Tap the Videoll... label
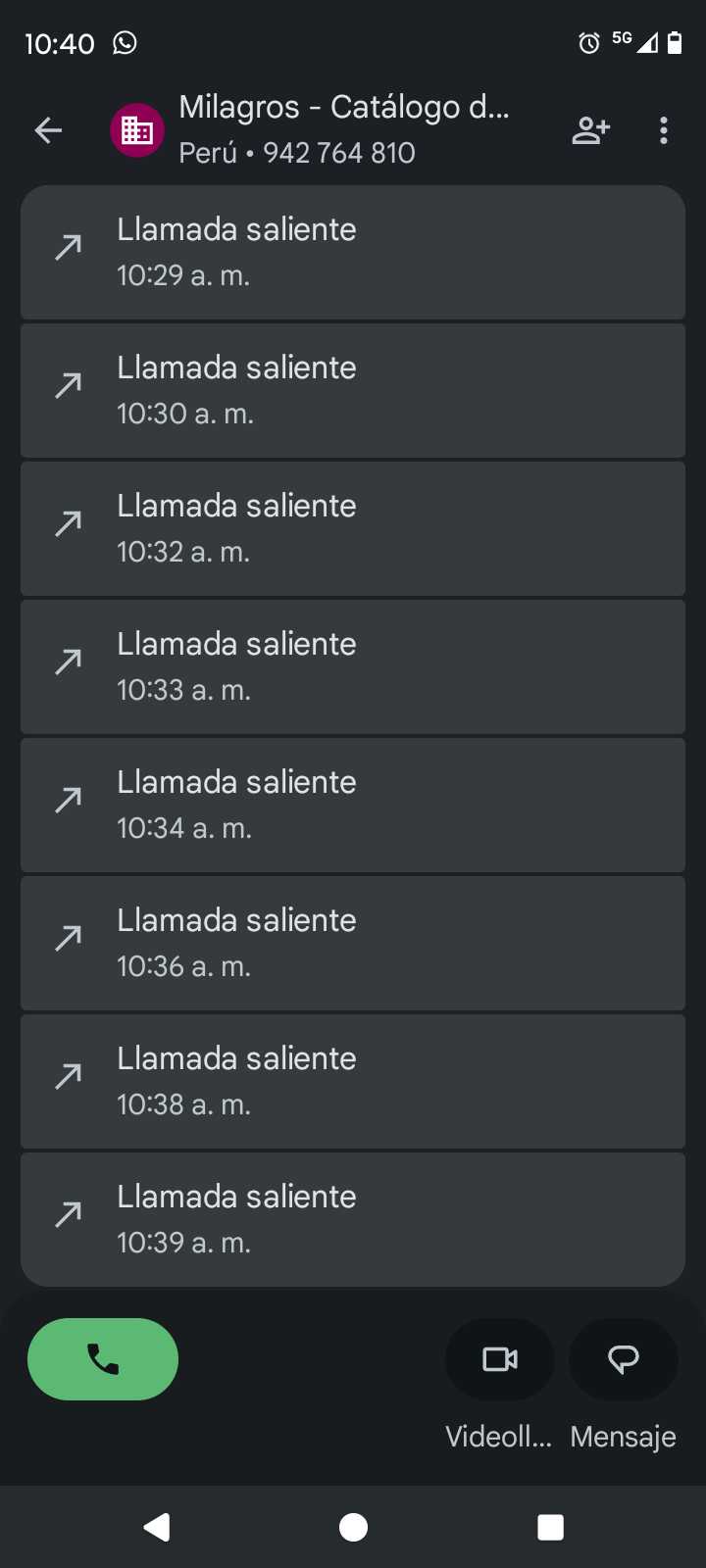This screenshot has height=1568, width=706. [x=499, y=1437]
